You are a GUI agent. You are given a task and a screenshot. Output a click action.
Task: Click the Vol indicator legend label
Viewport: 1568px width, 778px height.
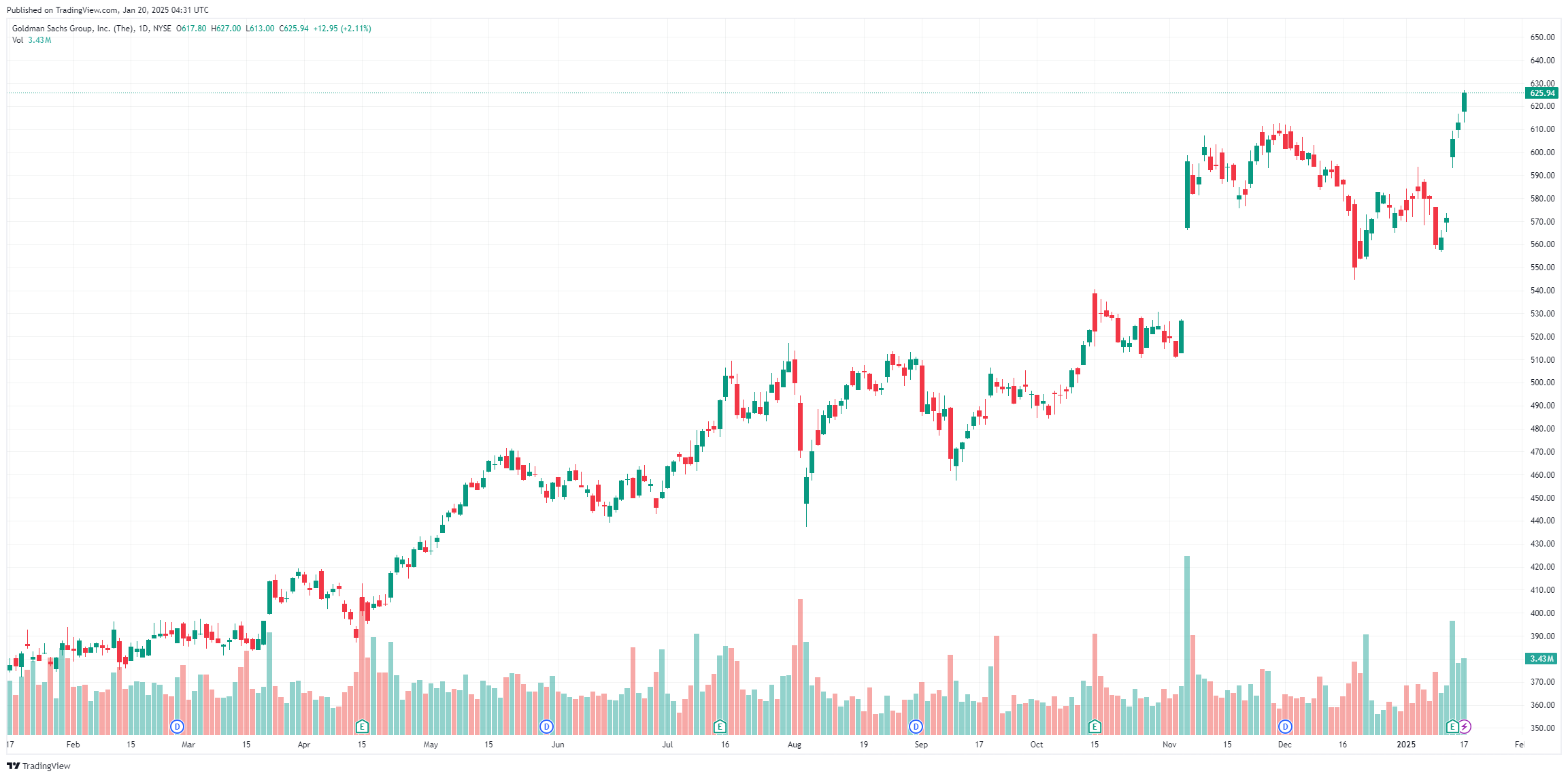(x=18, y=40)
